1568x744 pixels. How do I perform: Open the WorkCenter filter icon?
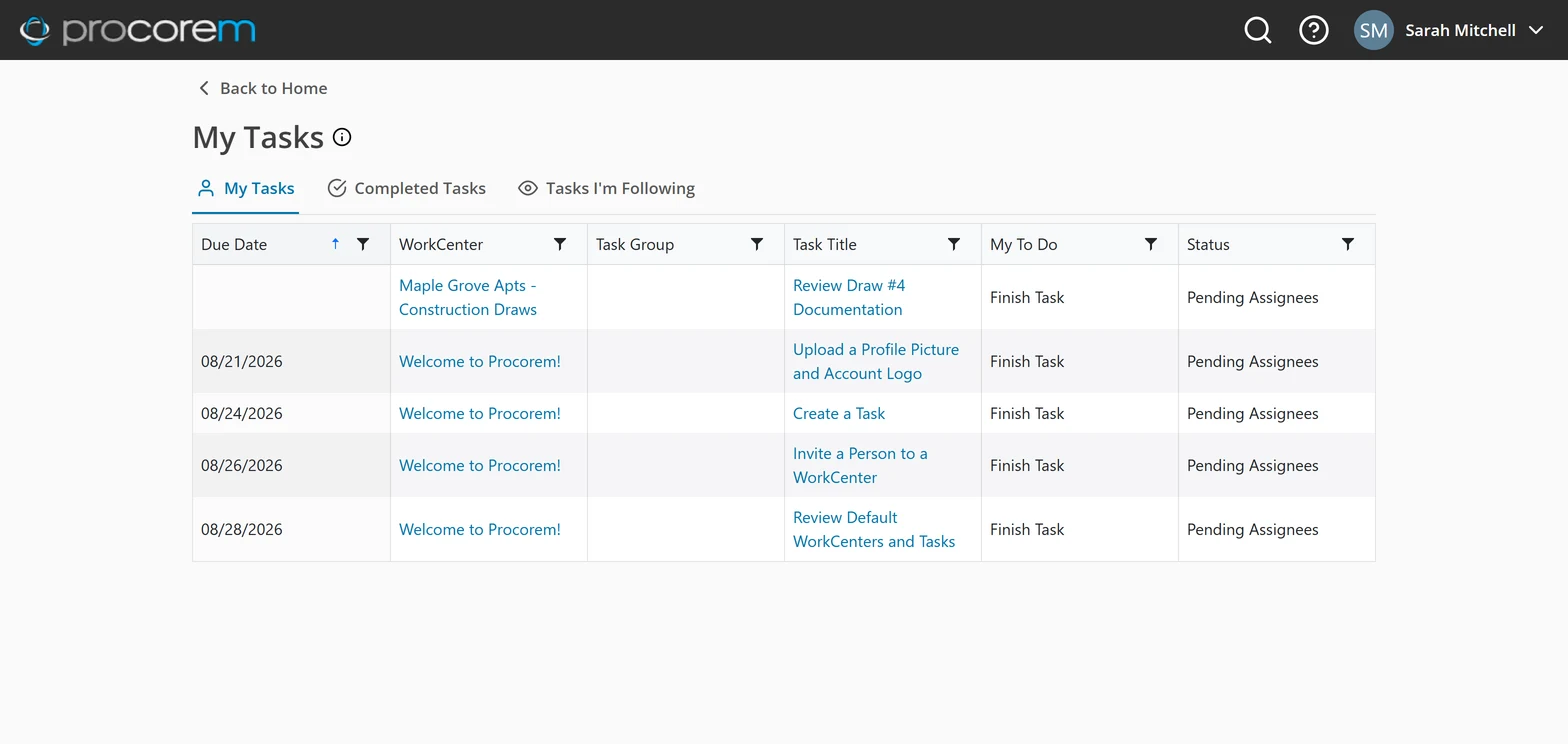(560, 244)
